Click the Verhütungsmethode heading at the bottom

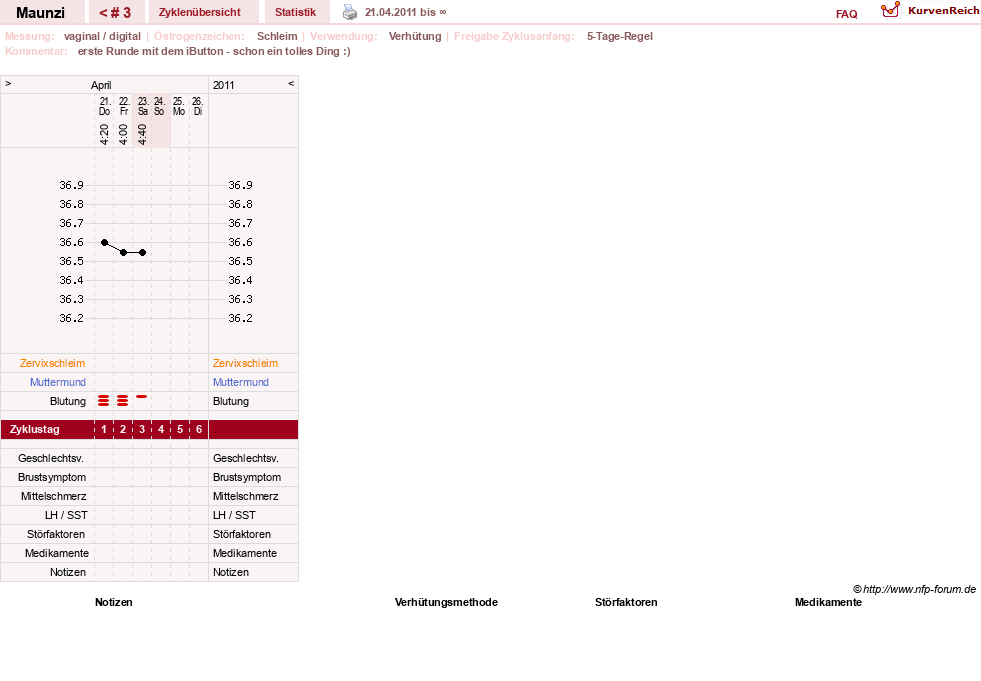446,602
